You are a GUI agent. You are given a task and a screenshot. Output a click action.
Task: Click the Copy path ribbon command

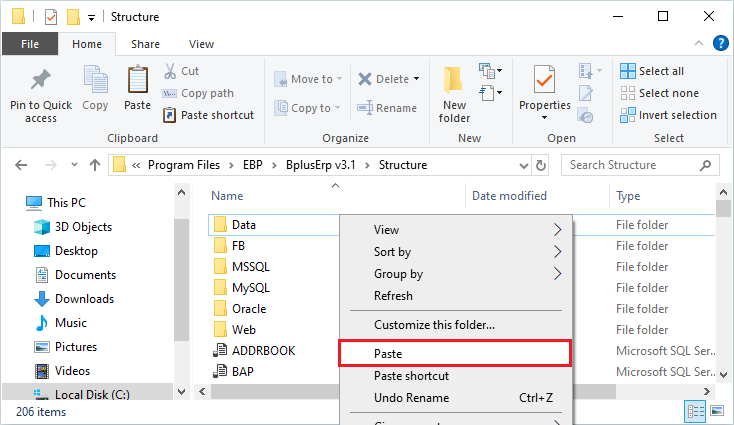pos(198,93)
